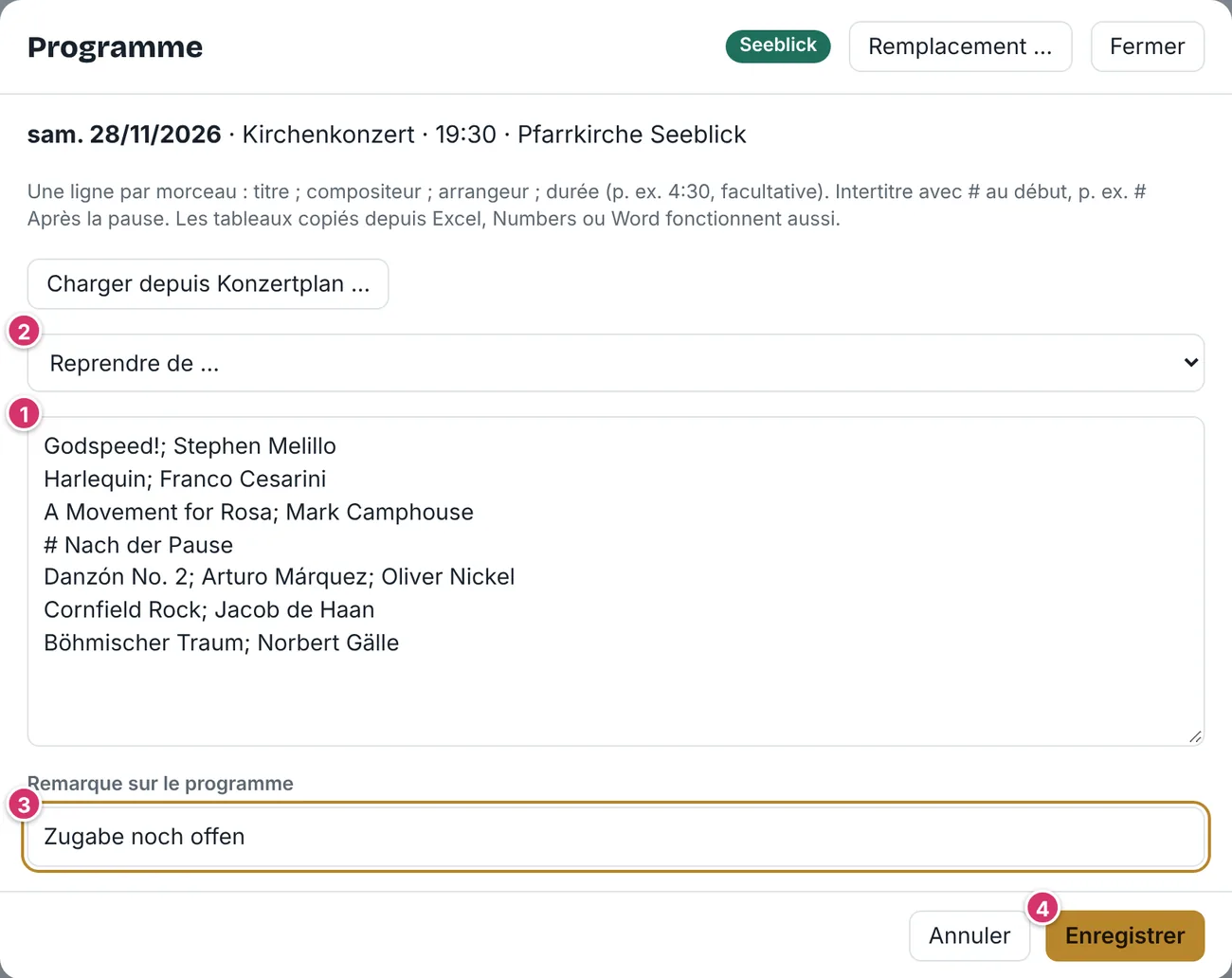
Task: Click the Programme heading
Action: (115, 46)
